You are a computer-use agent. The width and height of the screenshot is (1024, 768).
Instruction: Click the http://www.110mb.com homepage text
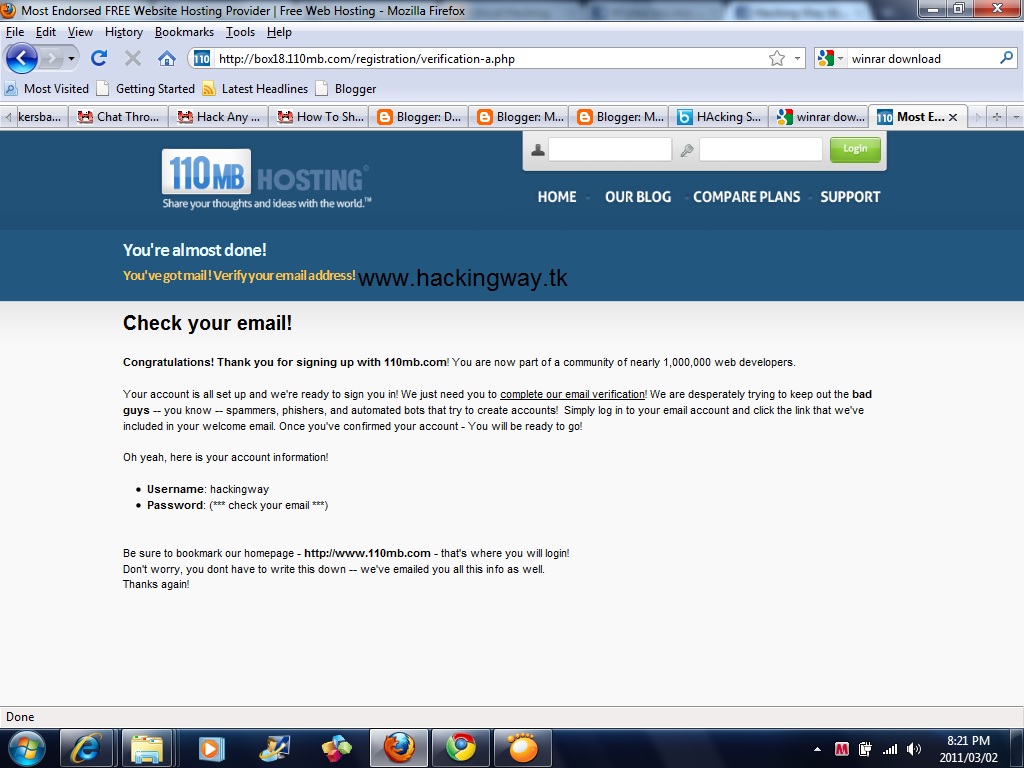(368, 553)
